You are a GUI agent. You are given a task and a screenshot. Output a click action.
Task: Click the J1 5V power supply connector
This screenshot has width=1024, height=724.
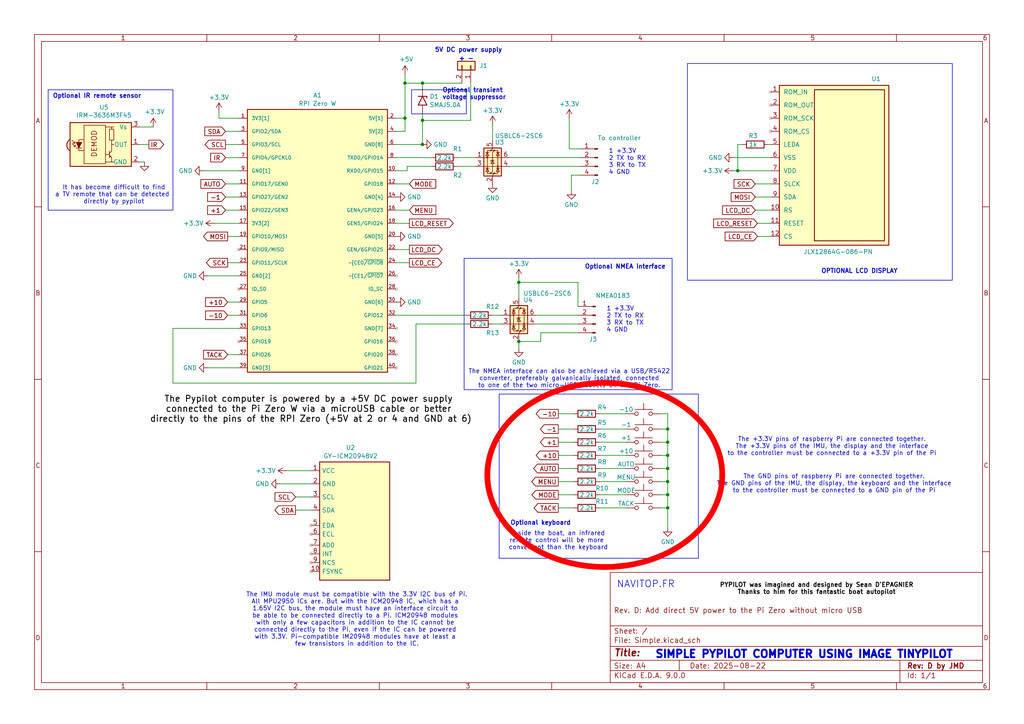point(466,67)
